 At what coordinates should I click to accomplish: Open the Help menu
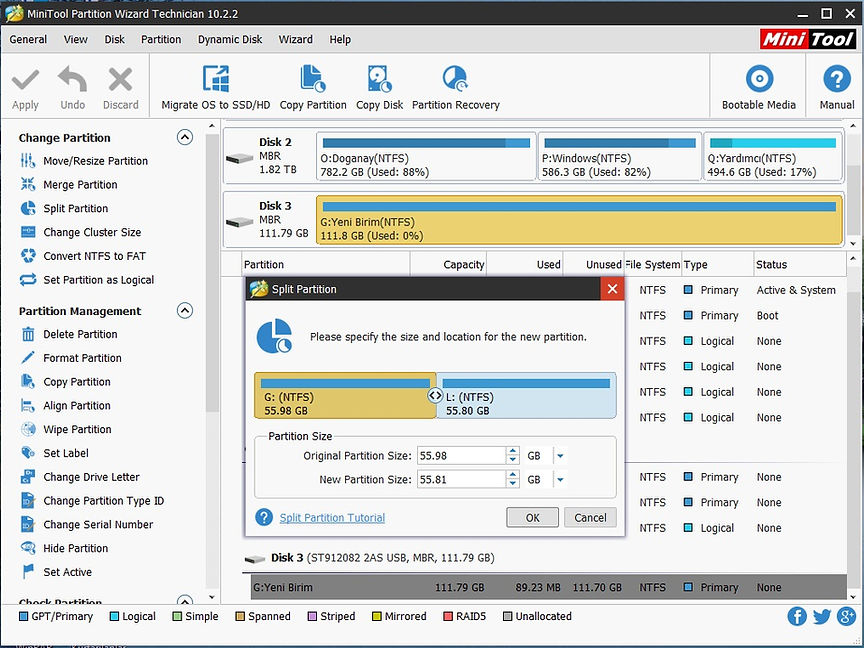pos(340,39)
